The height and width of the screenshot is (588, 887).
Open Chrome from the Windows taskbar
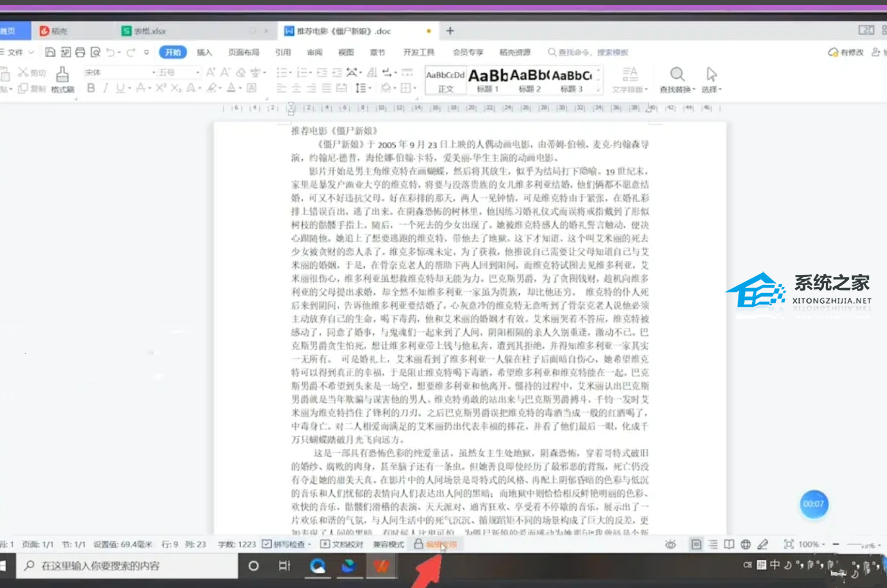pos(318,567)
